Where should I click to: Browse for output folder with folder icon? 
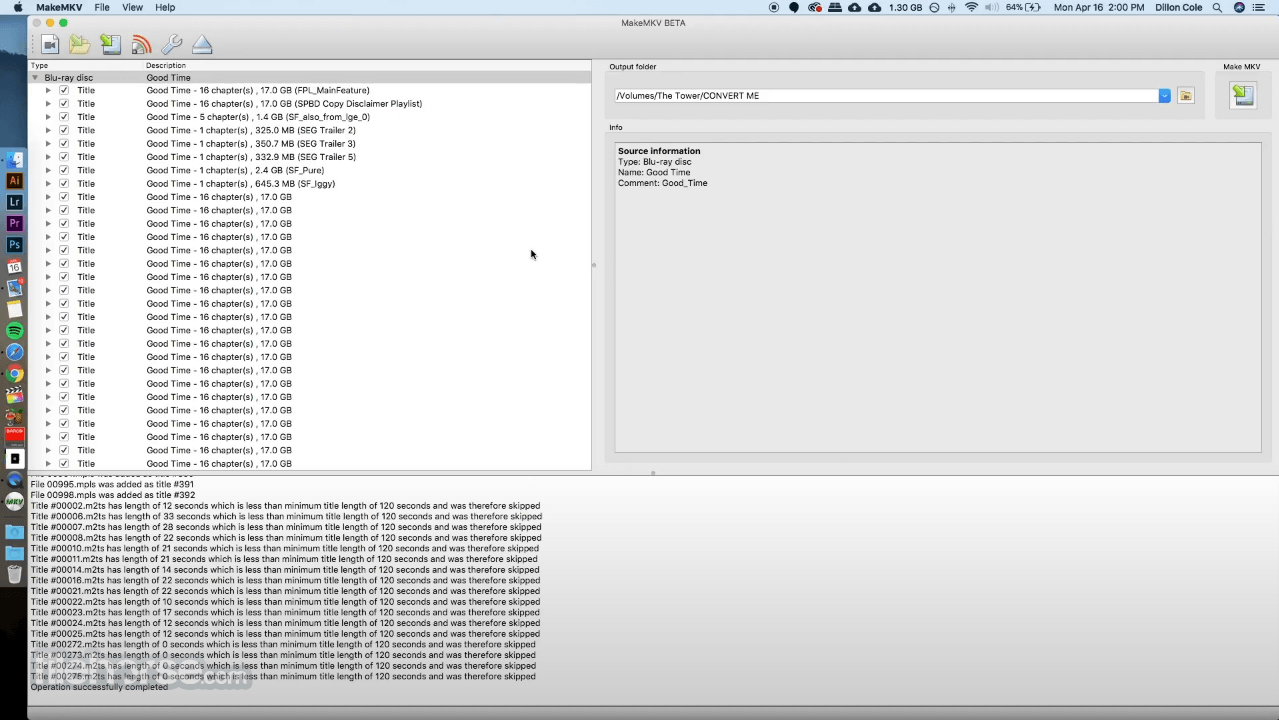tap(1186, 96)
